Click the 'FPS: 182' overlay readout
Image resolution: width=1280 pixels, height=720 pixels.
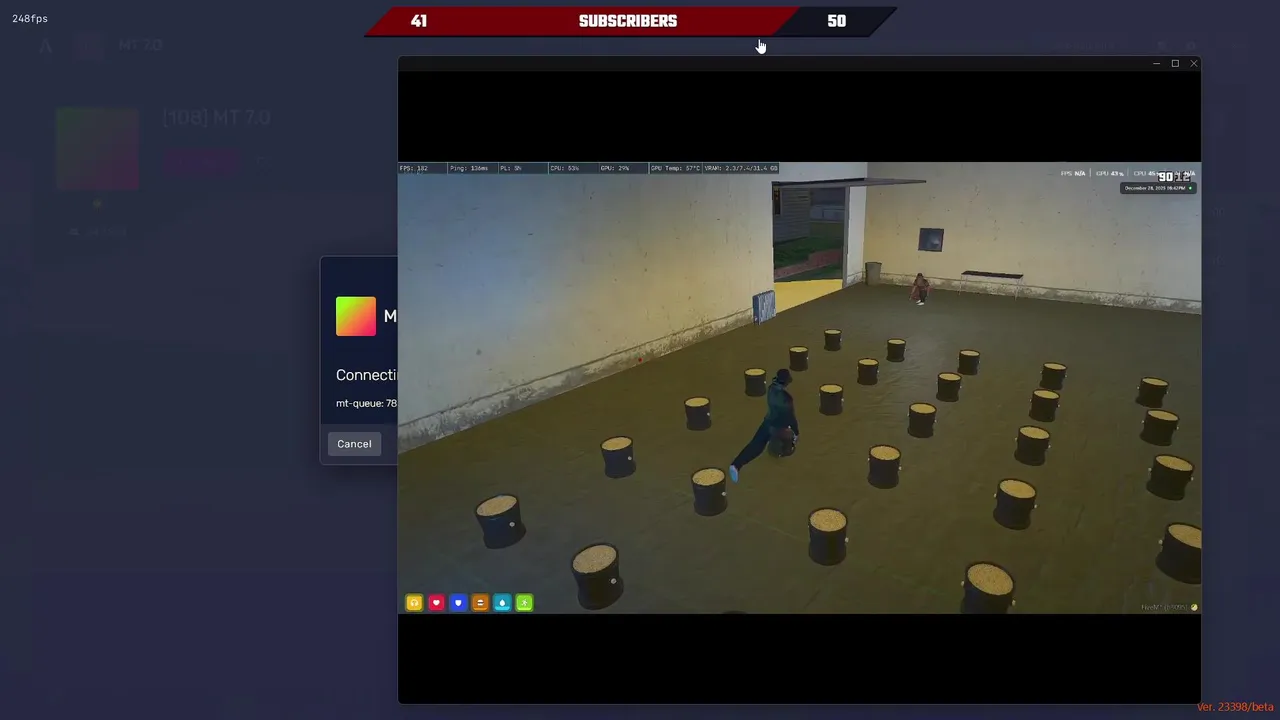click(414, 168)
